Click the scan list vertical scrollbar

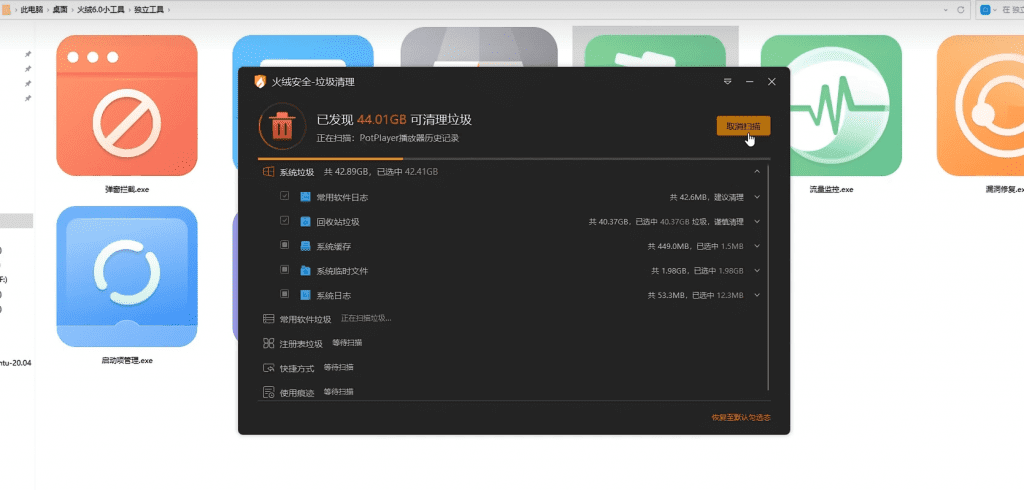(x=768, y=280)
